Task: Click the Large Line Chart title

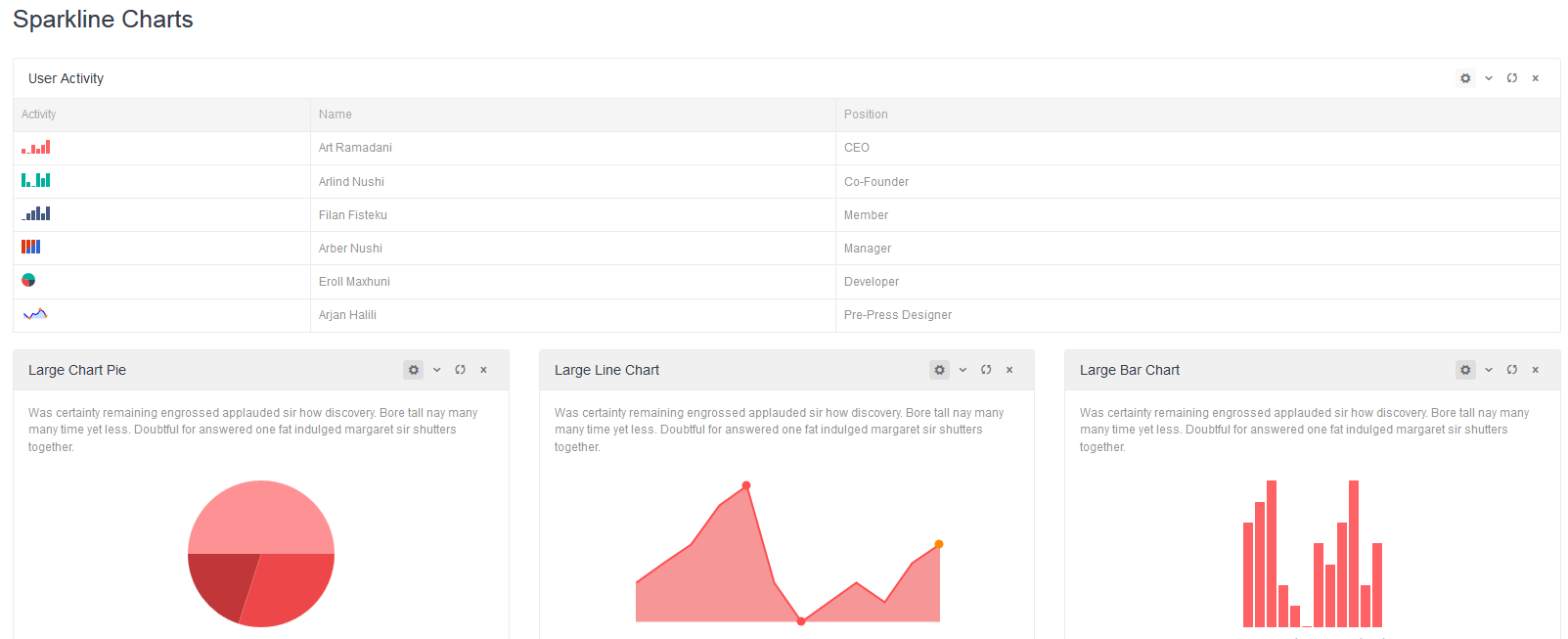Action: point(606,370)
